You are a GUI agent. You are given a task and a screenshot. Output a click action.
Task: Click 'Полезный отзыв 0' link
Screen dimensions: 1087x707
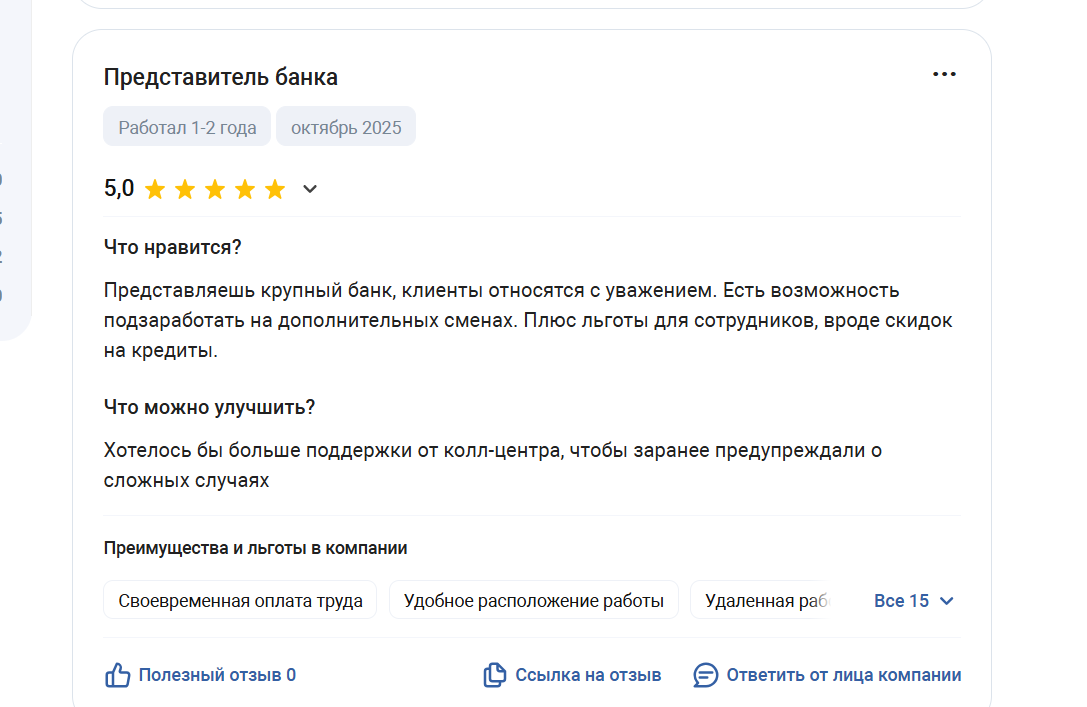217,675
